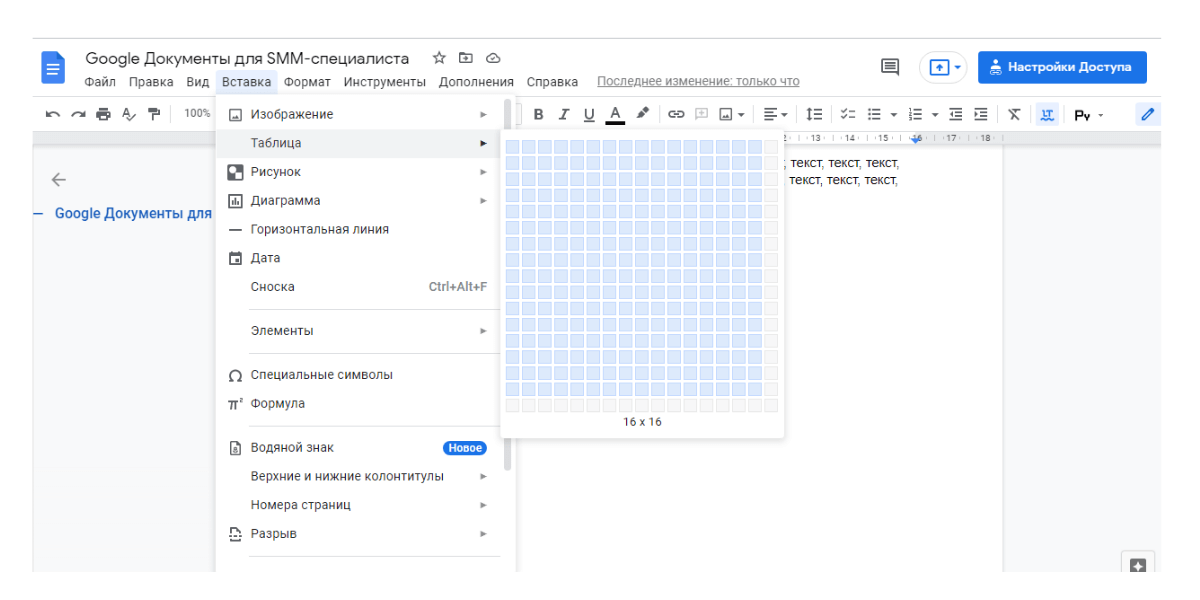
Task: Star the document with star icon
Action: tap(439, 58)
